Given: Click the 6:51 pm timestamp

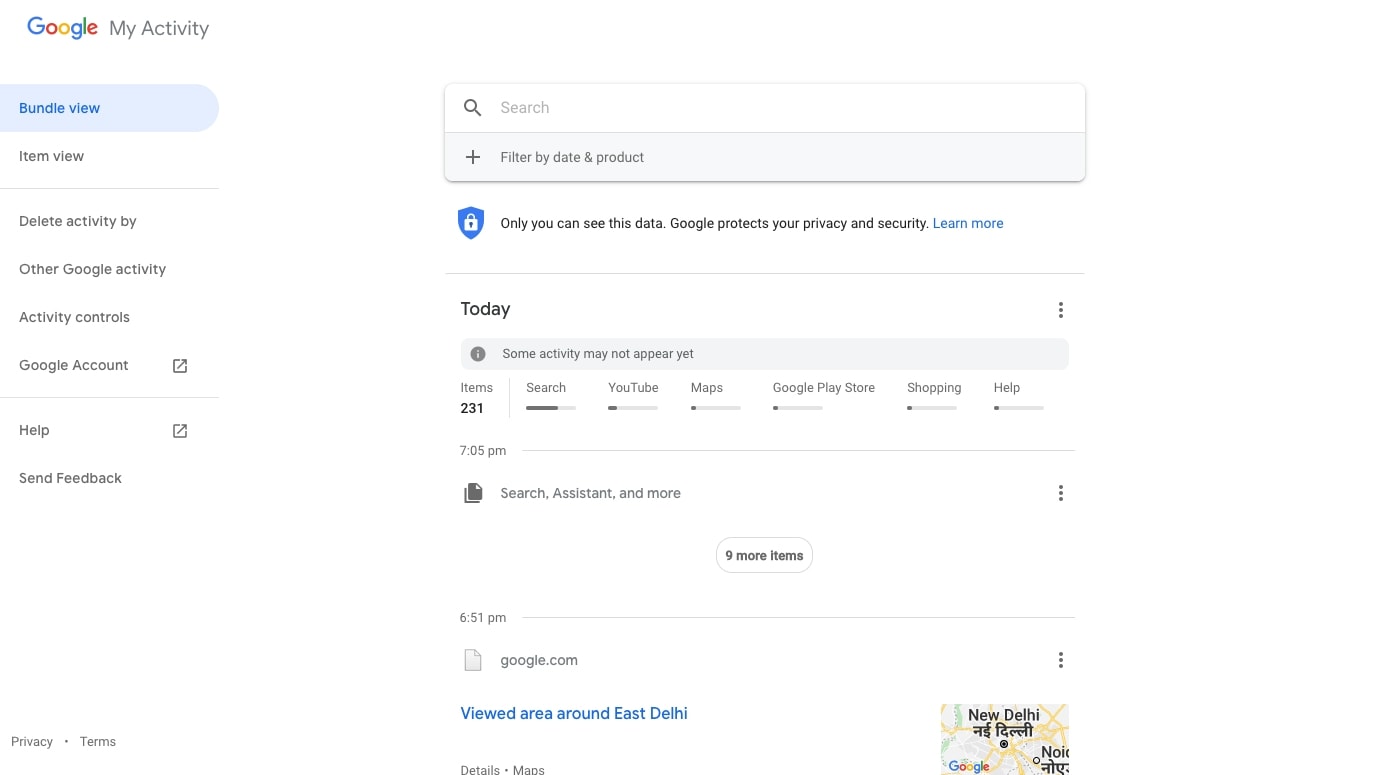Looking at the screenshot, I should coord(483,618).
